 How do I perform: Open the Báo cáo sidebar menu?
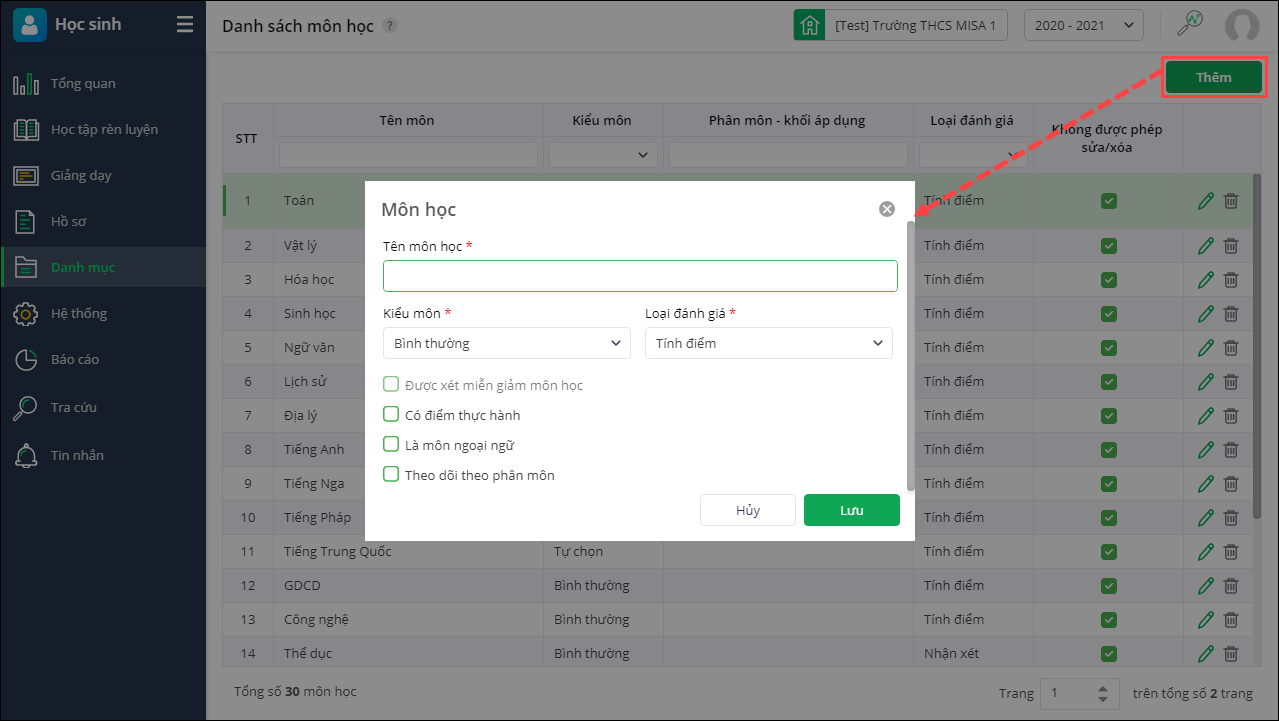point(75,360)
